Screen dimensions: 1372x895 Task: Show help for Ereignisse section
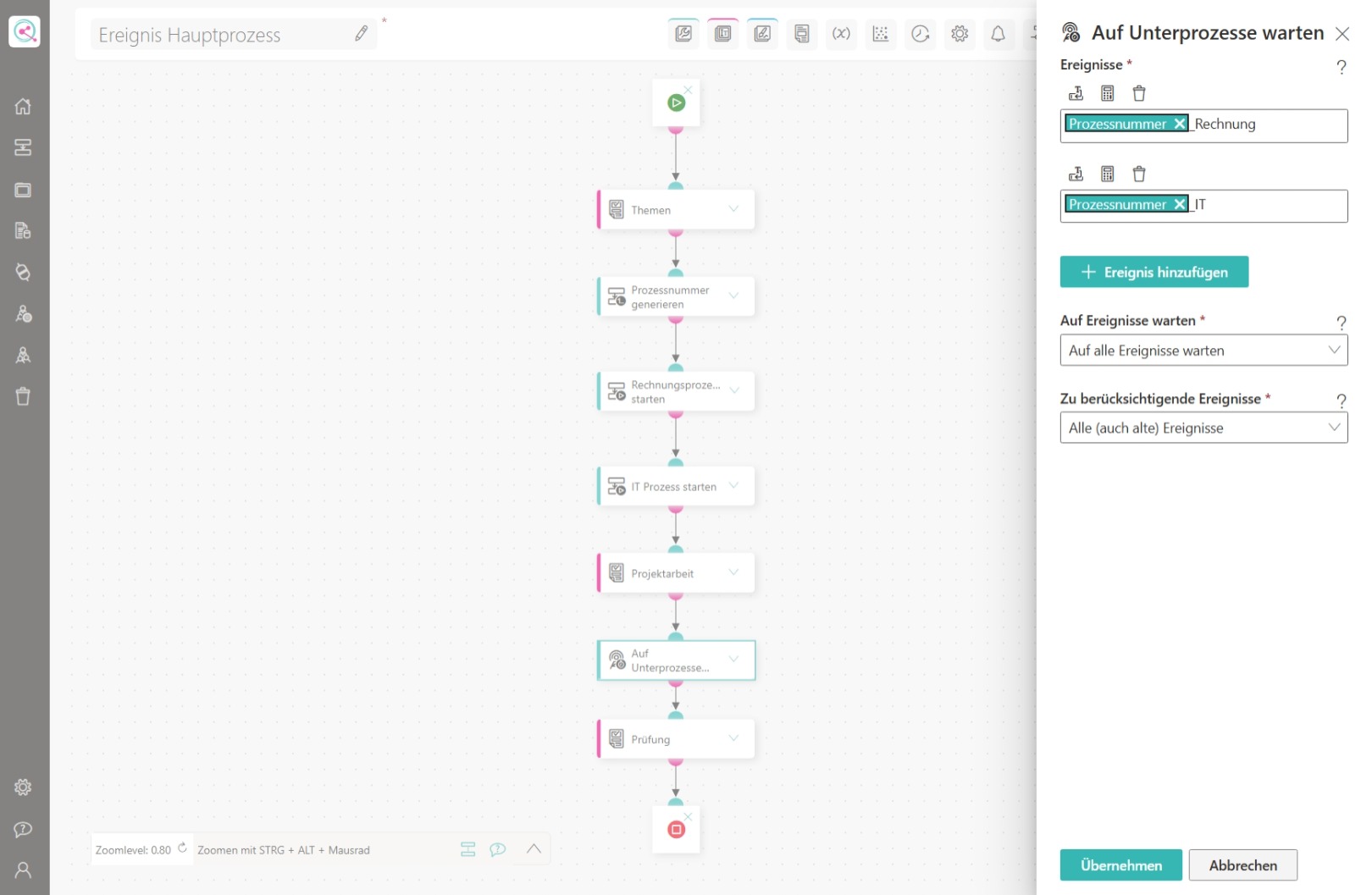[x=1341, y=66]
